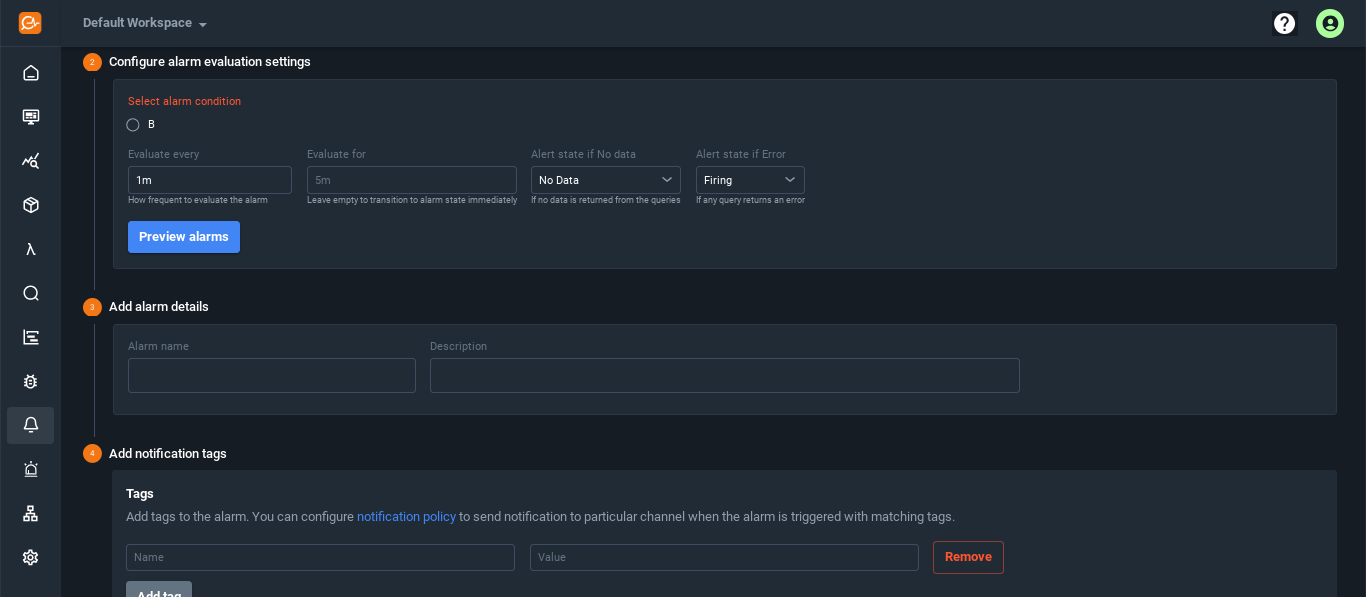Screen dimensions: 1366x597
Task: Expand the Default Workspace dropdown
Action: coord(143,22)
